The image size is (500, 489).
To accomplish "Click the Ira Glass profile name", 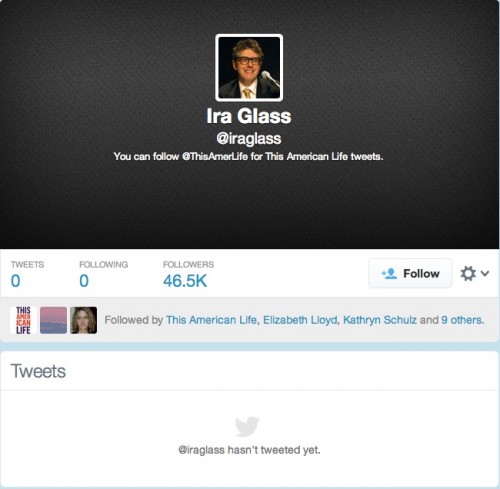I will [249, 116].
